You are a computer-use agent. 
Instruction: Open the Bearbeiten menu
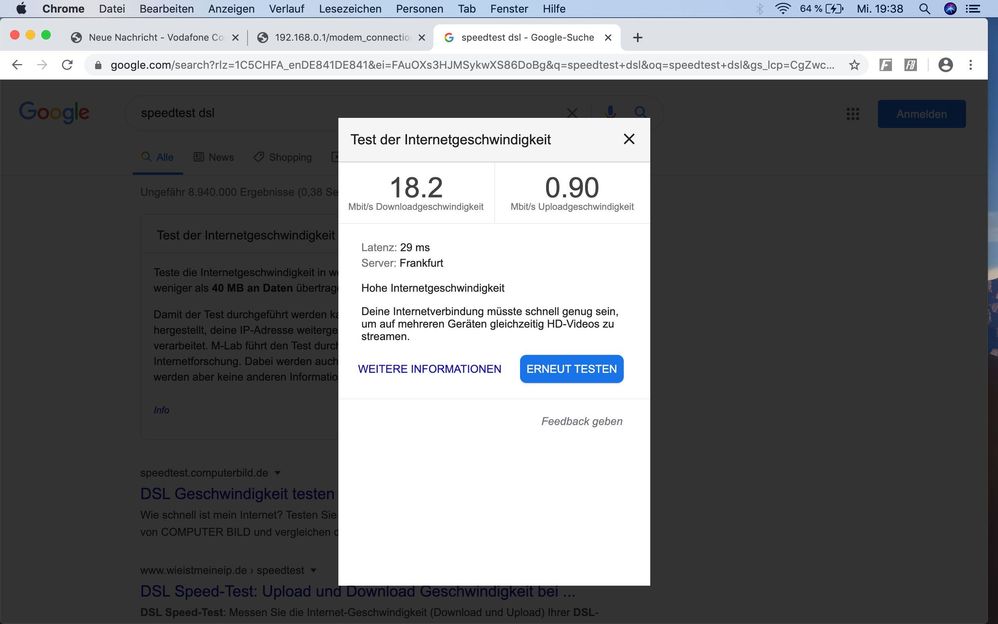[167, 9]
